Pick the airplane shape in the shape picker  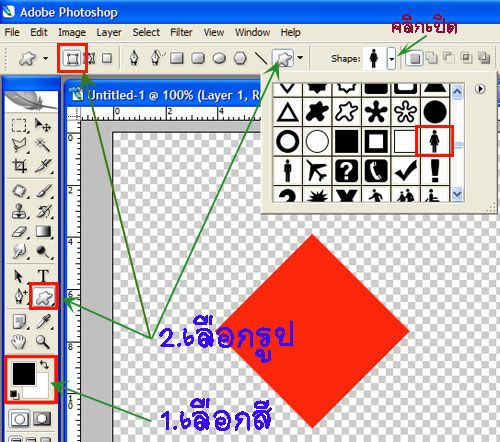pos(317,170)
